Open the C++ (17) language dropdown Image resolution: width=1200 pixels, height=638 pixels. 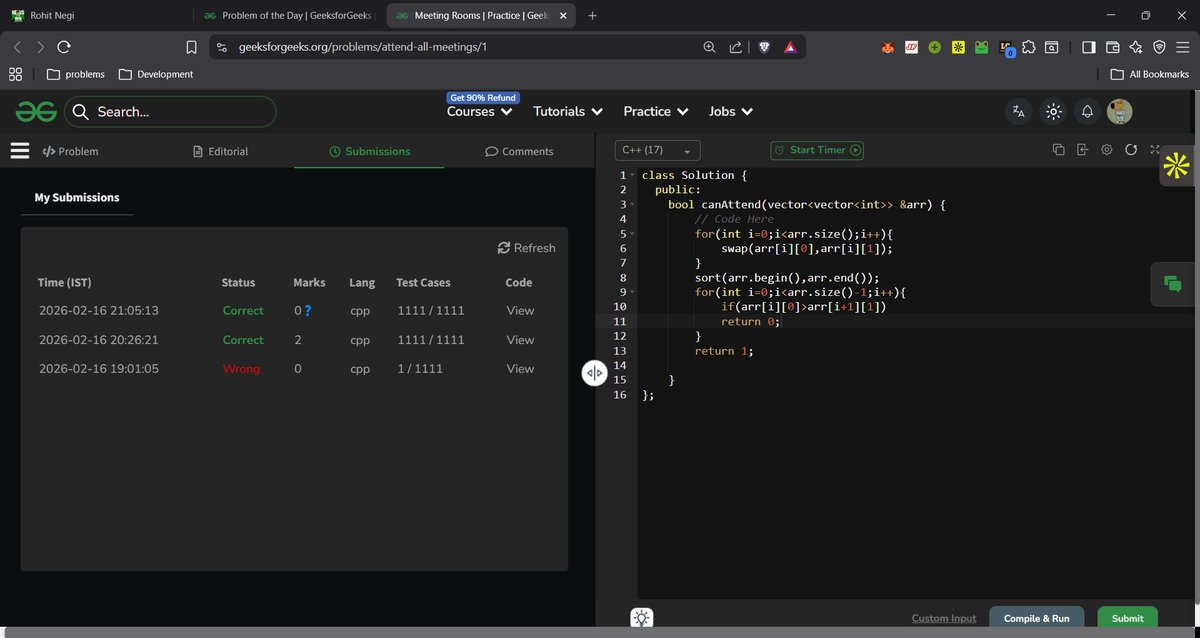click(656, 149)
